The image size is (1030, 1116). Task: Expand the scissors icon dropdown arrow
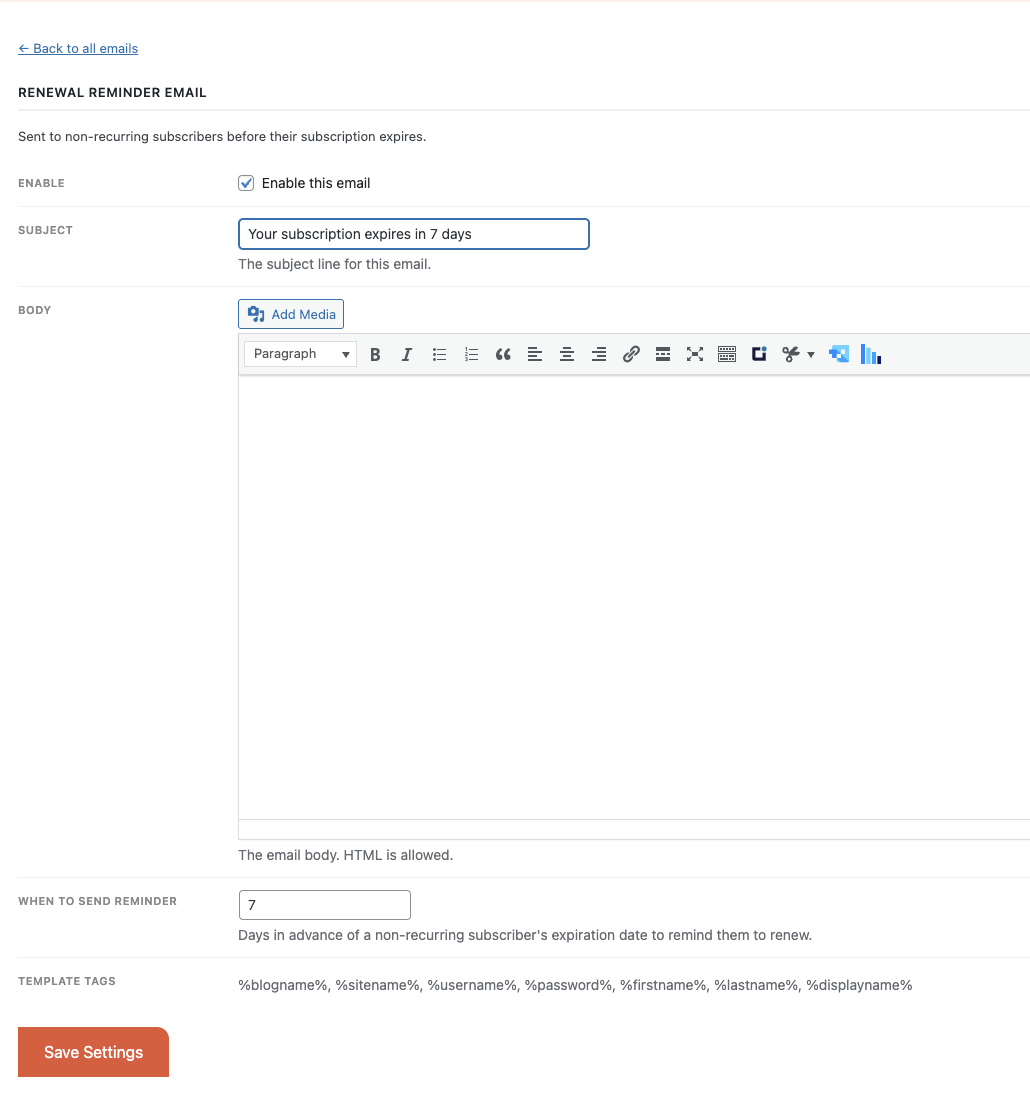click(x=810, y=354)
